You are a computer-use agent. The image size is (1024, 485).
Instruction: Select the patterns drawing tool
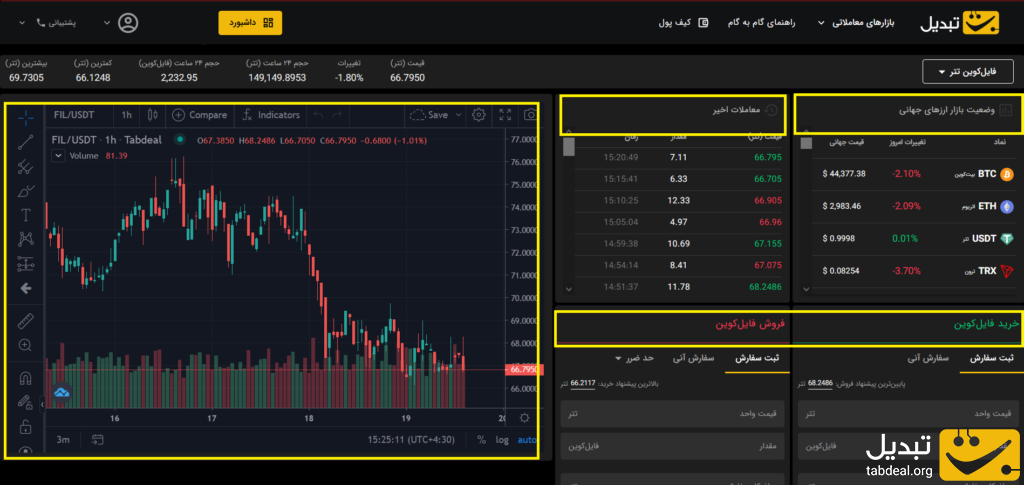click(x=25, y=239)
